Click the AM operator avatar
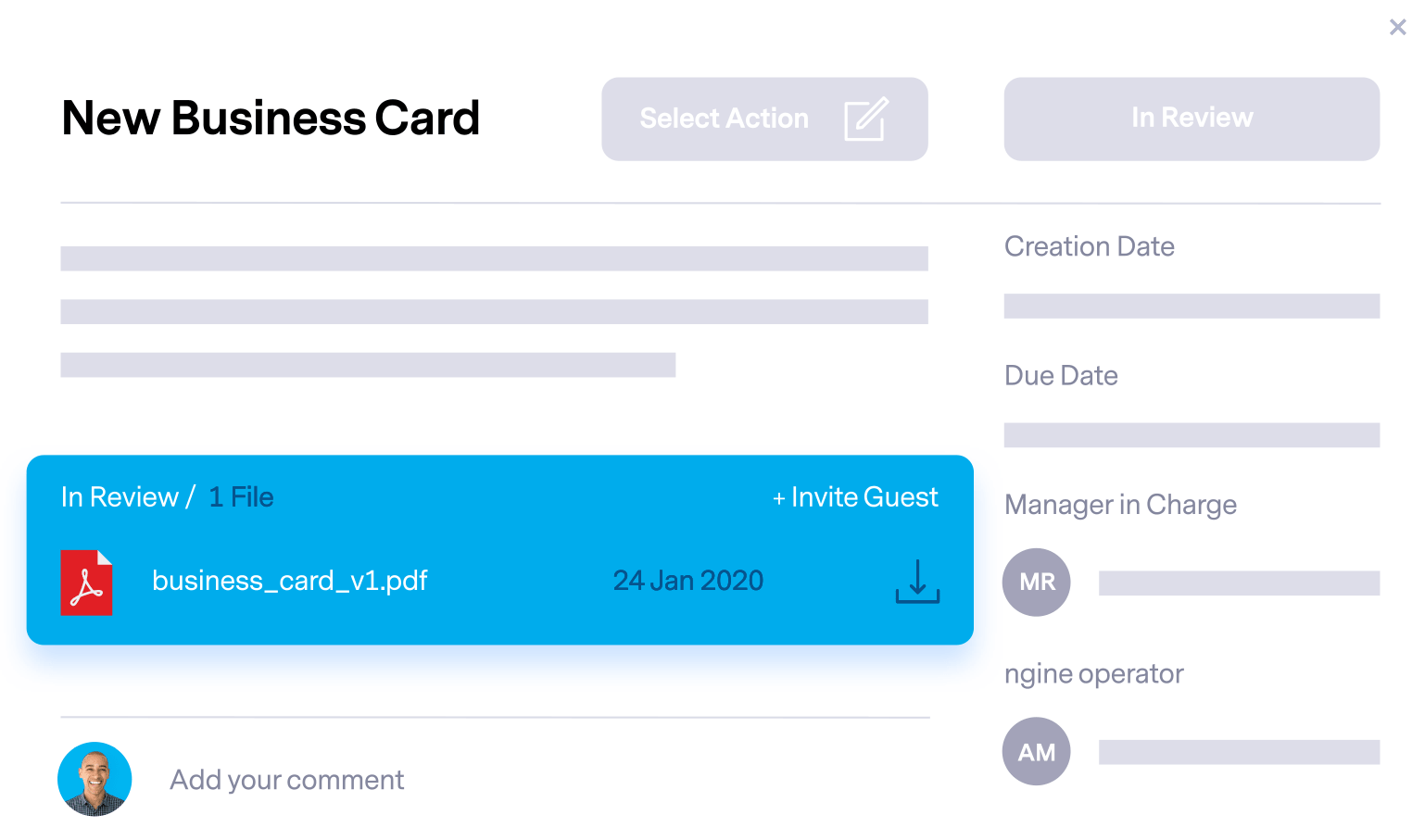 (x=1037, y=751)
